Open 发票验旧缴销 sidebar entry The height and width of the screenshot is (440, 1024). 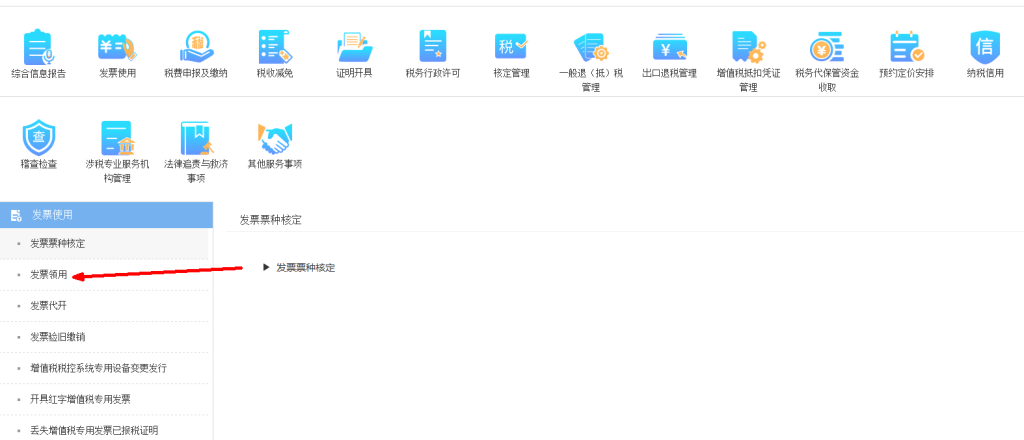pos(57,337)
